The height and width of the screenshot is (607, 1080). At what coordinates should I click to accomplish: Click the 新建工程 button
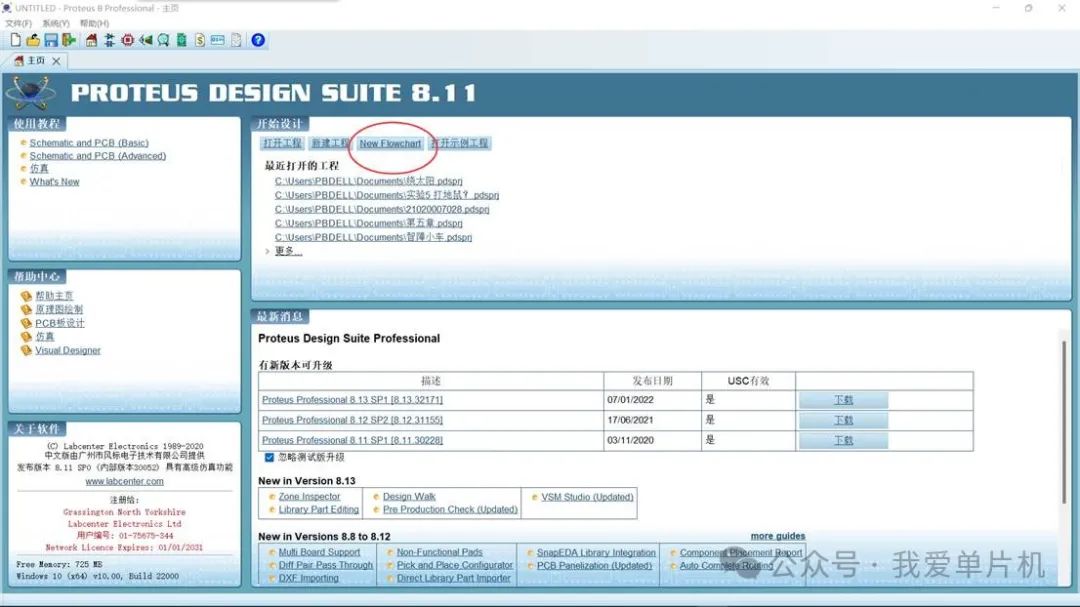pyautogui.click(x=330, y=143)
